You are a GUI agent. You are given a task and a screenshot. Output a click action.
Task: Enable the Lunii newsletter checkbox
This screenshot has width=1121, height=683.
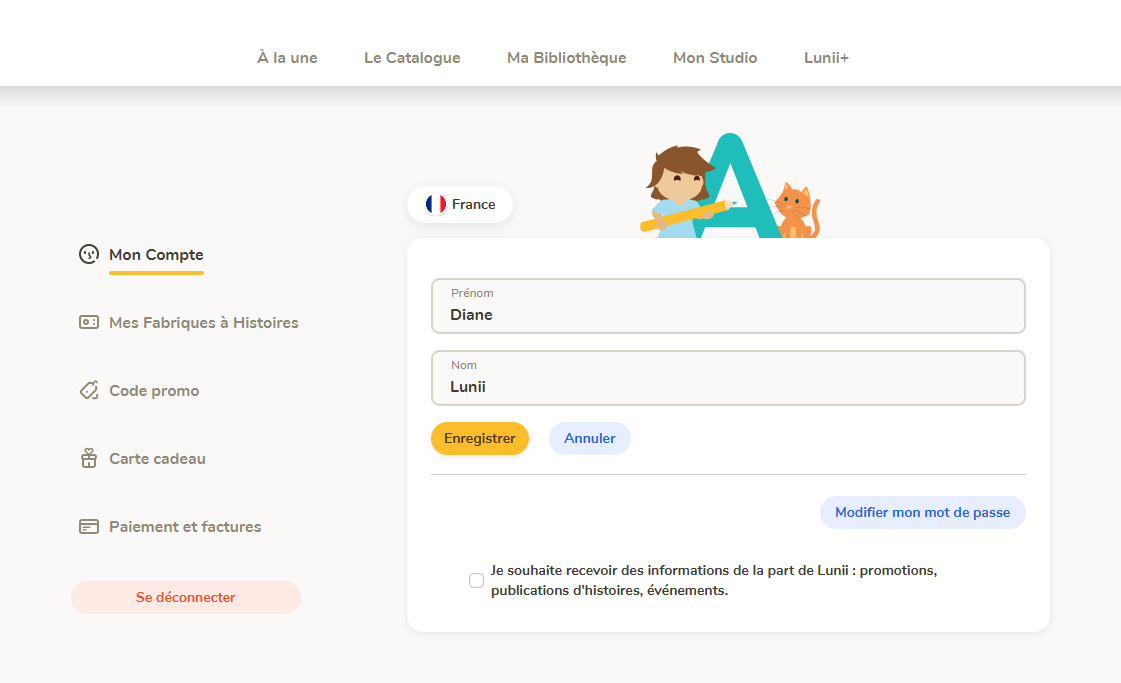(x=476, y=580)
